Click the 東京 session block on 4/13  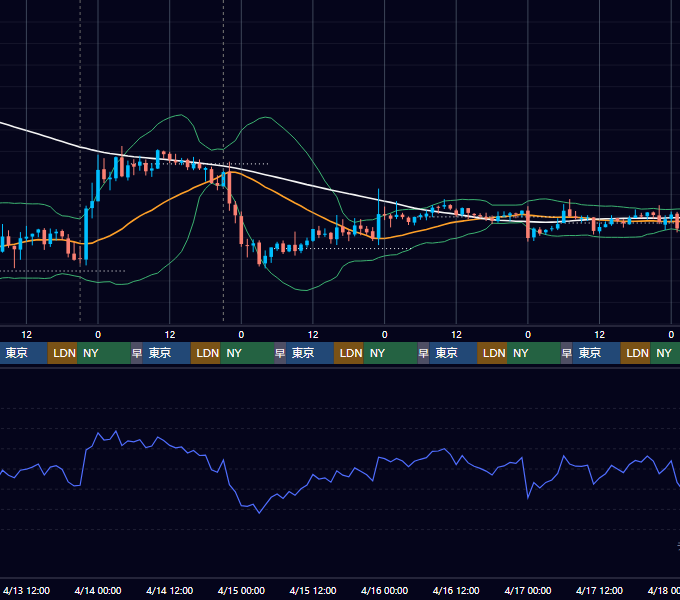tap(23, 353)
